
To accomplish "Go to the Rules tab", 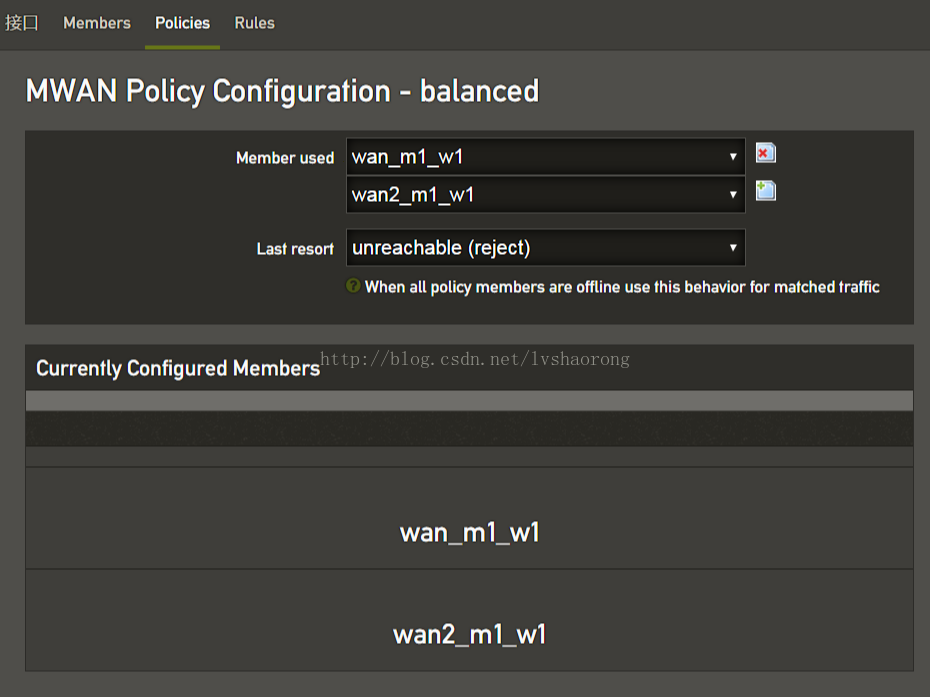I will coord(254,23).
